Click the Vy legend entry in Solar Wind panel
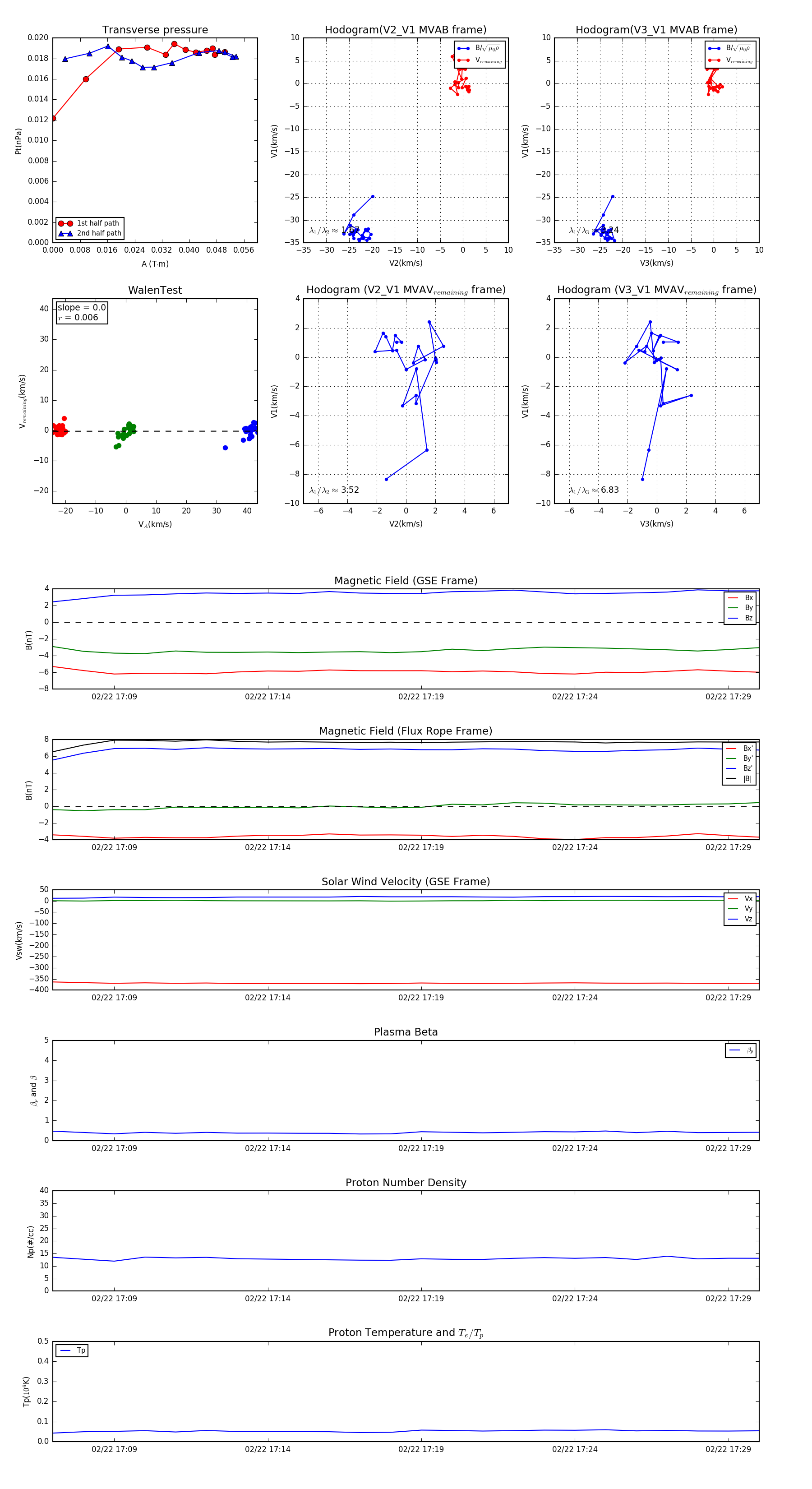 click(x=740, y=909)
